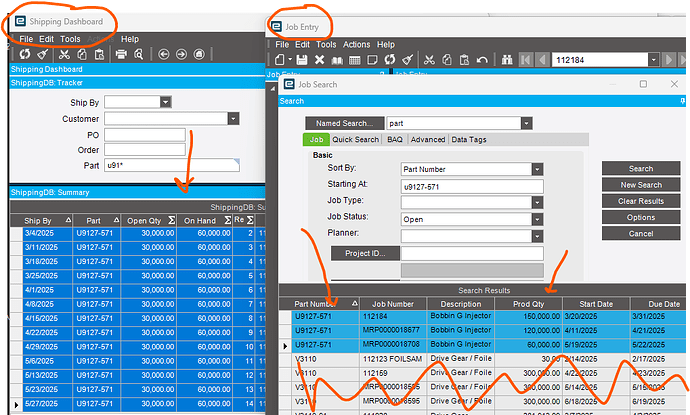Select job MRP0000018677 row in Search Results
Viewport: 690px width, 415px height.
[x=484, y=331]
